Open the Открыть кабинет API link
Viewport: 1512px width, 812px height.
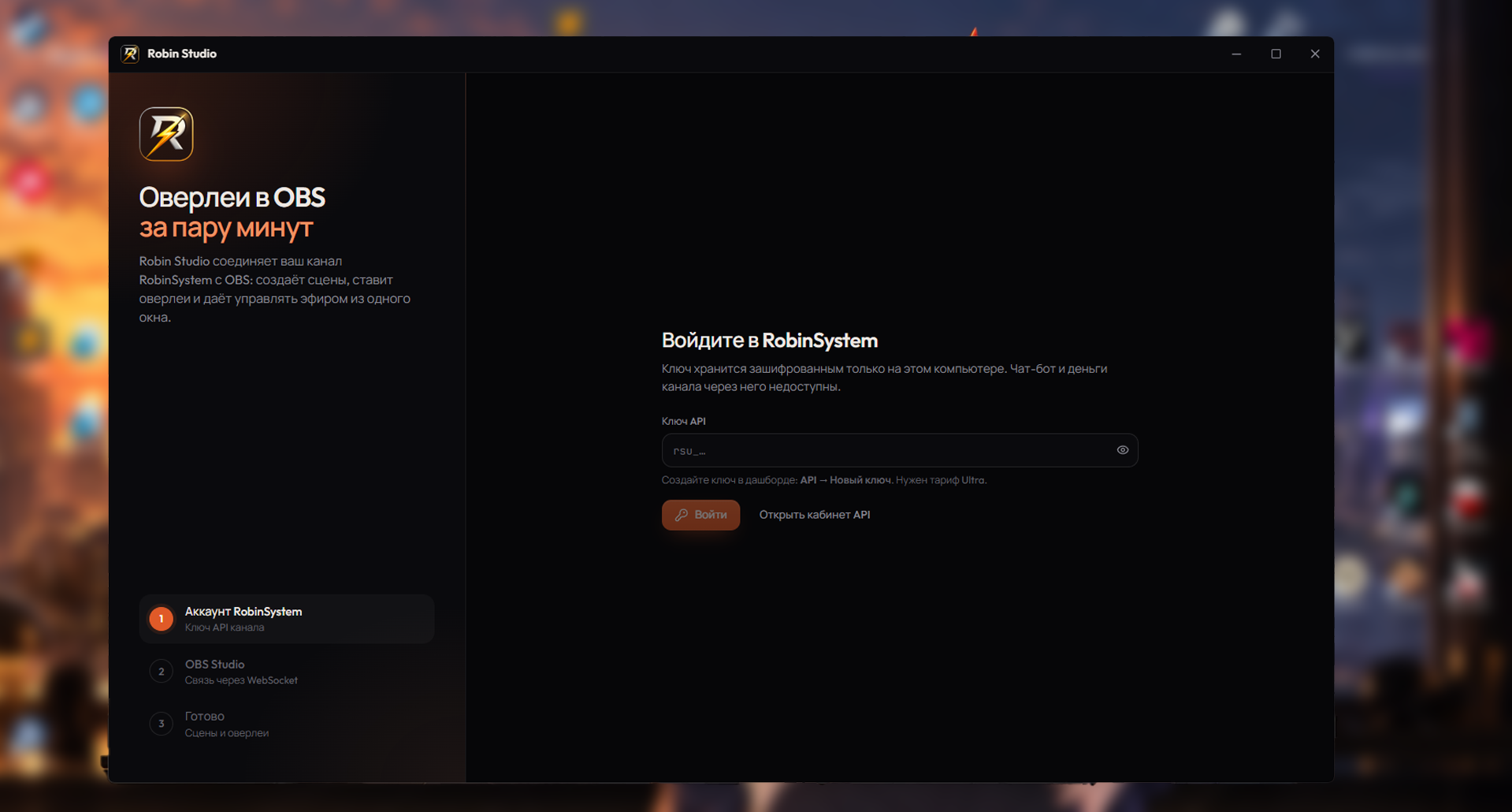click(815, 515)
